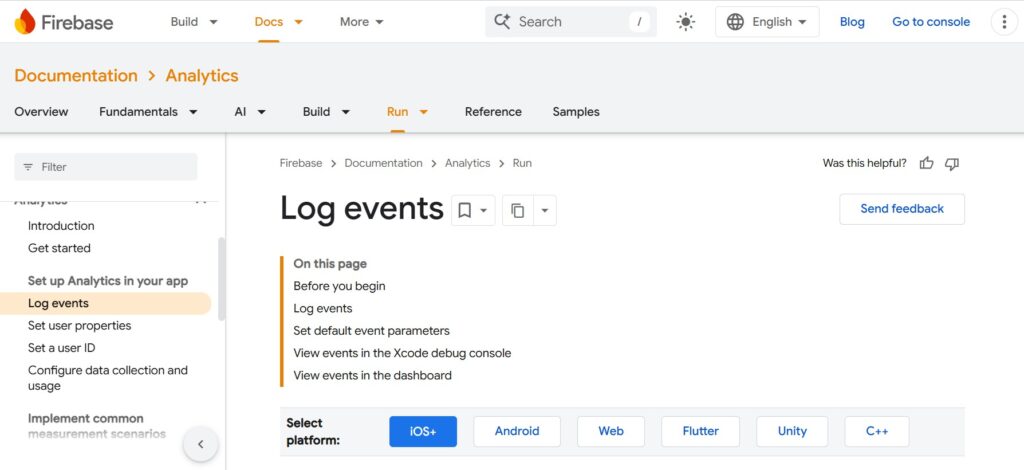Click the sidebar Filter input field
Viewport: 1024px width, 470px height.
click(106, 167)
